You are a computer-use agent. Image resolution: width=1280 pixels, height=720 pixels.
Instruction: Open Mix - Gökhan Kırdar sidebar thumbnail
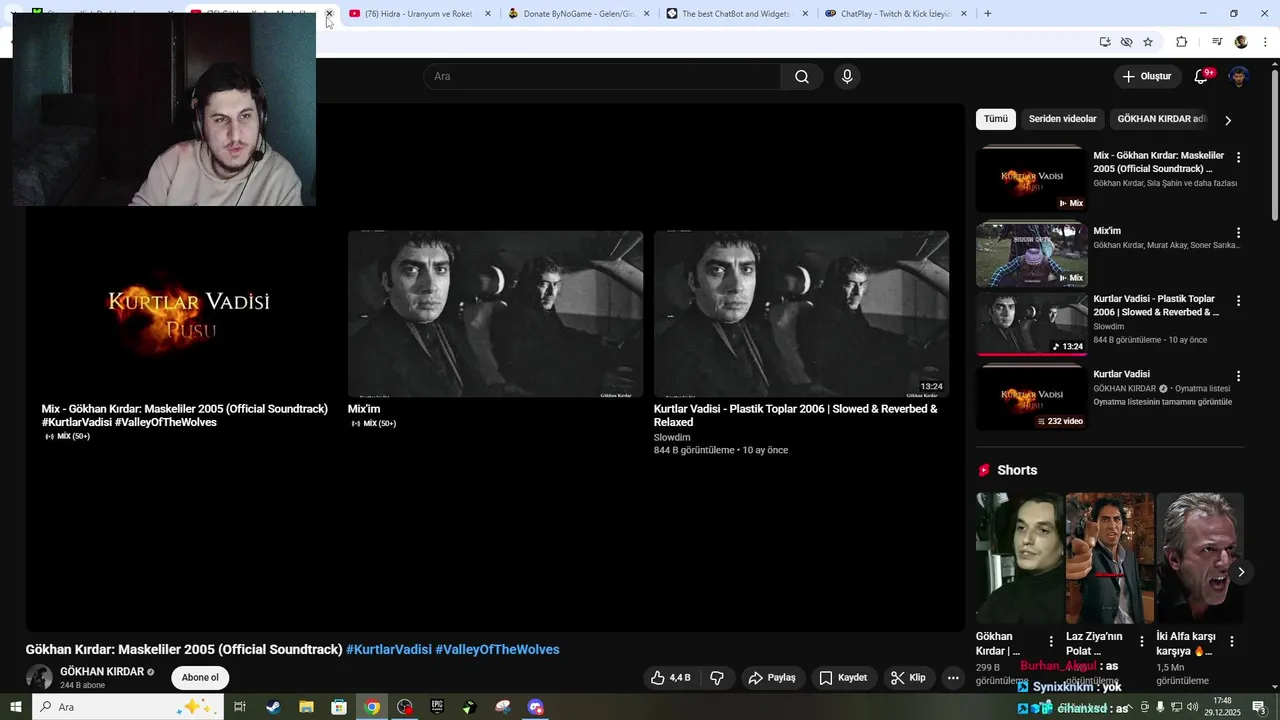tap(1032, 179)
